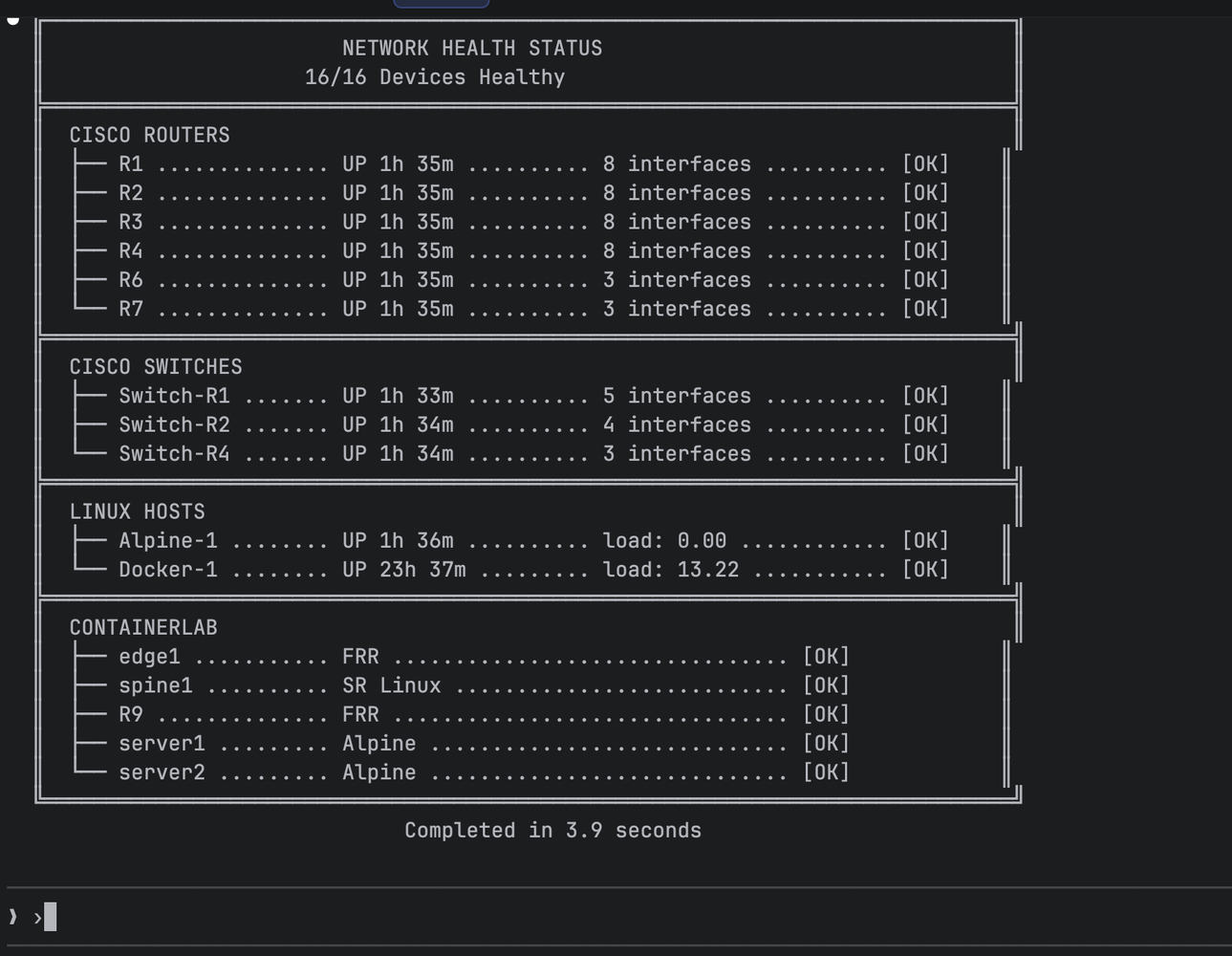
Task: Click the edge1 container name
Action: coord(149,657)
